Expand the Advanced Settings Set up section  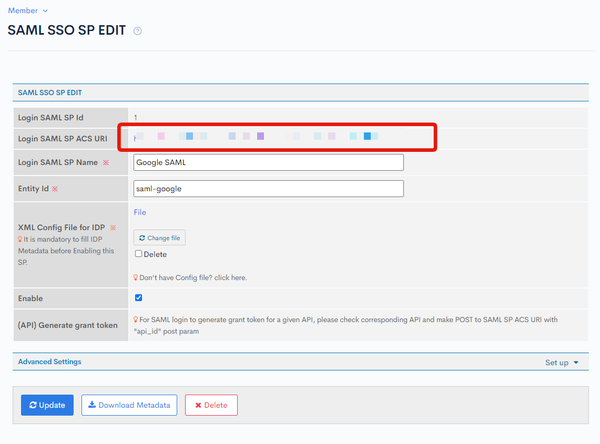click(x=561, y=362)
